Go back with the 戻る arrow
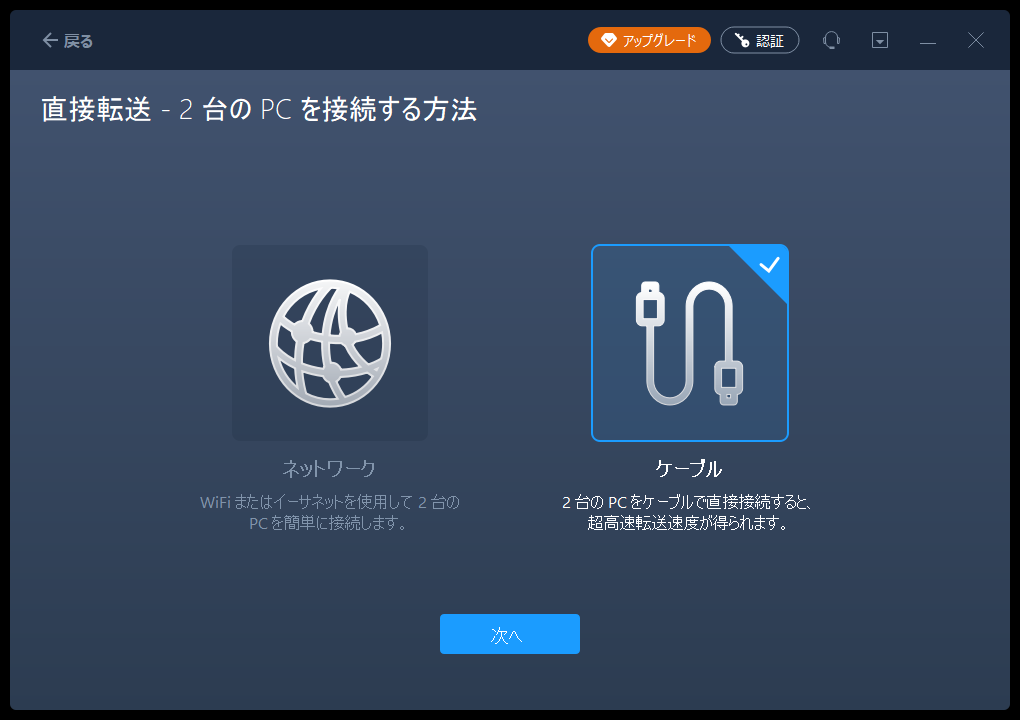Viewport: 1020px width, 720px height. (x=68, y=41)
